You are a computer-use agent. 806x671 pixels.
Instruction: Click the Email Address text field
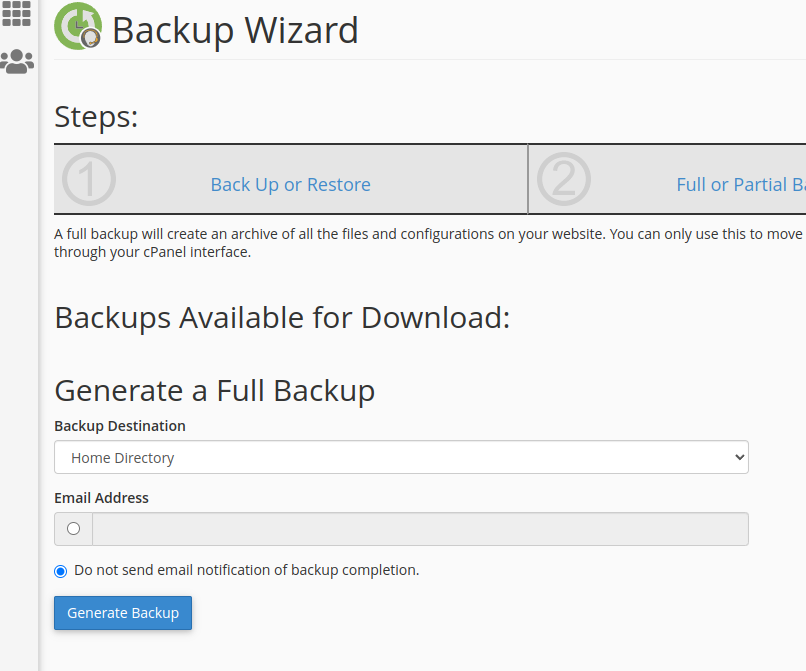pos(420,529)
